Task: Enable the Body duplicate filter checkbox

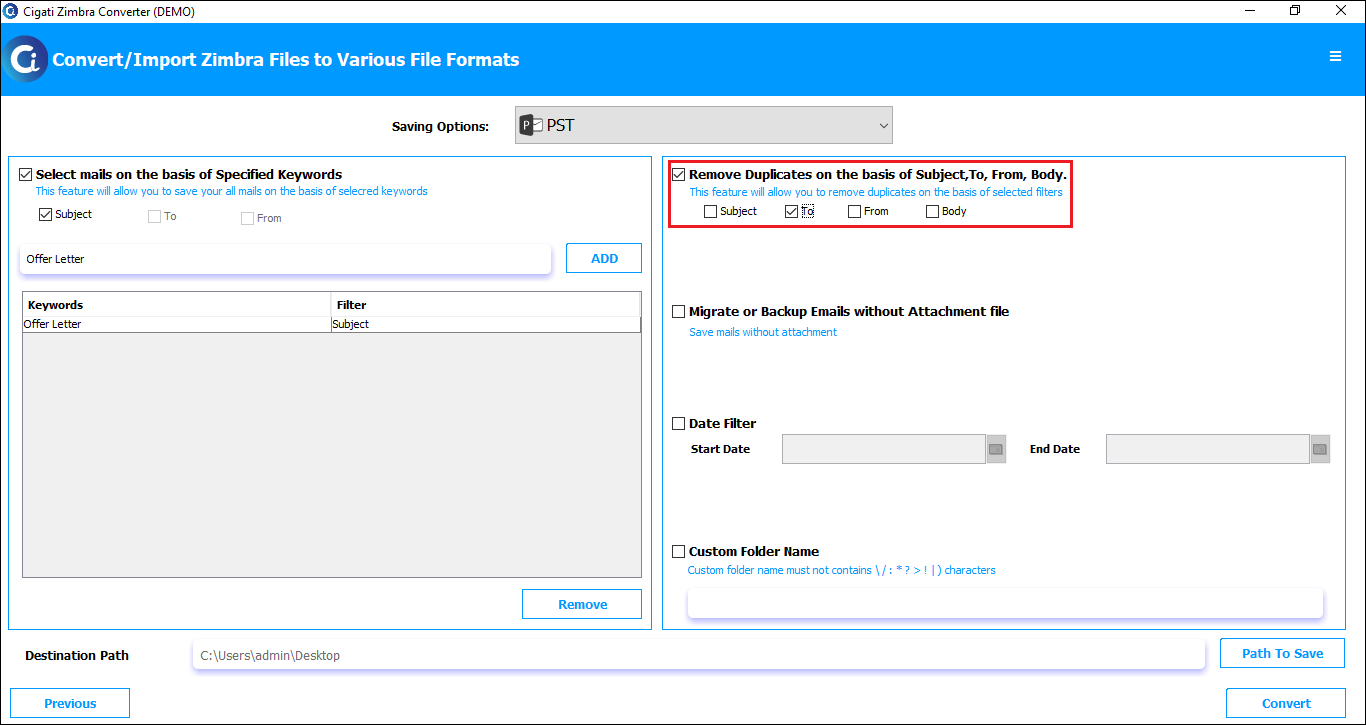Action: point(932,211)
